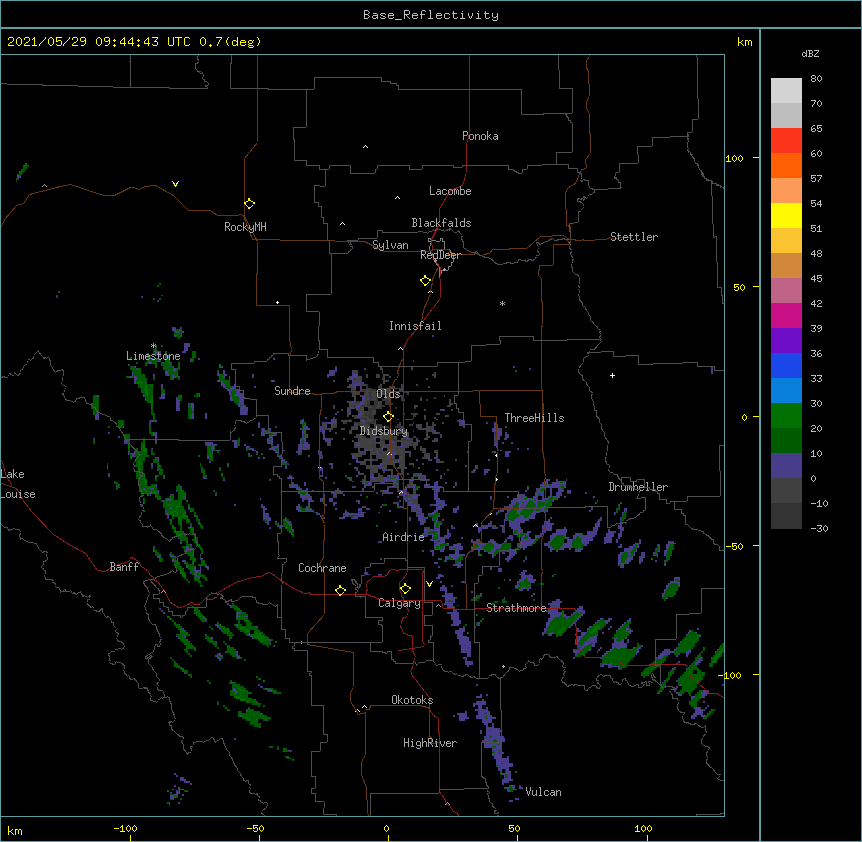Screen dimensions: 862x842
Task: Click the -50 tick label on the vertical axis
Action: (734, 546)
